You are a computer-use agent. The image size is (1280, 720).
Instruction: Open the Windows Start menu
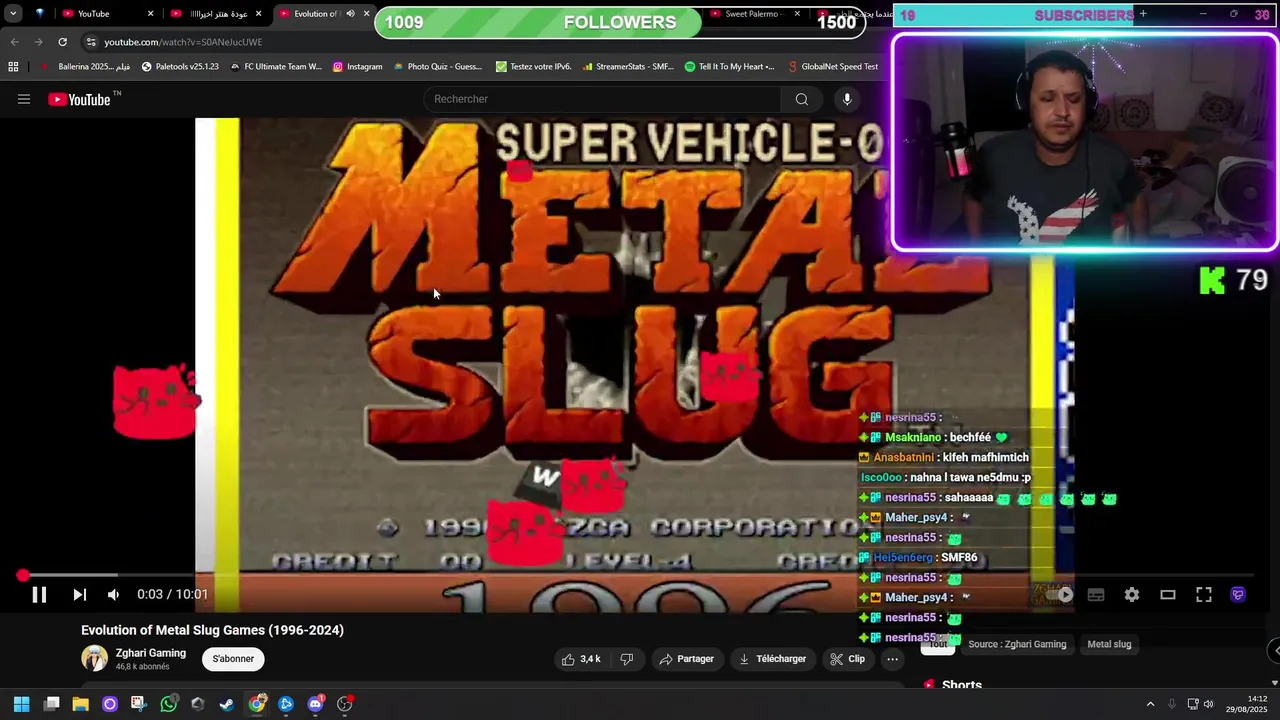21,704
